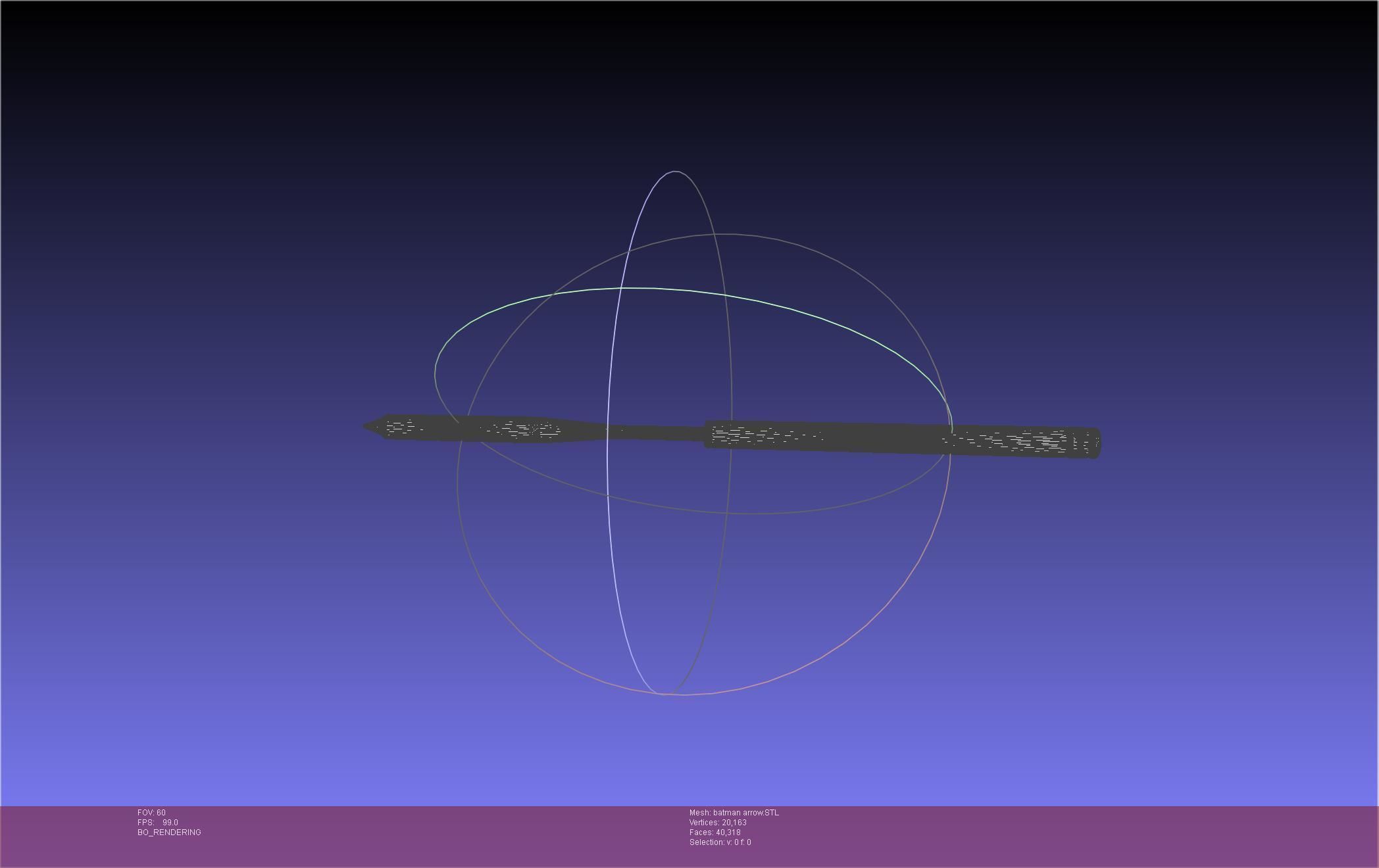
Task: Click the bottom of the trackball sphere outline
Action: [x=684, y=694]
